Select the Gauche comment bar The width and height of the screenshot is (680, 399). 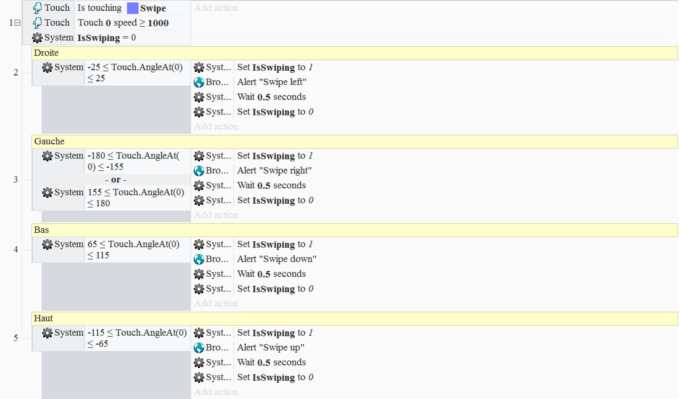click(x=355, y=141)
